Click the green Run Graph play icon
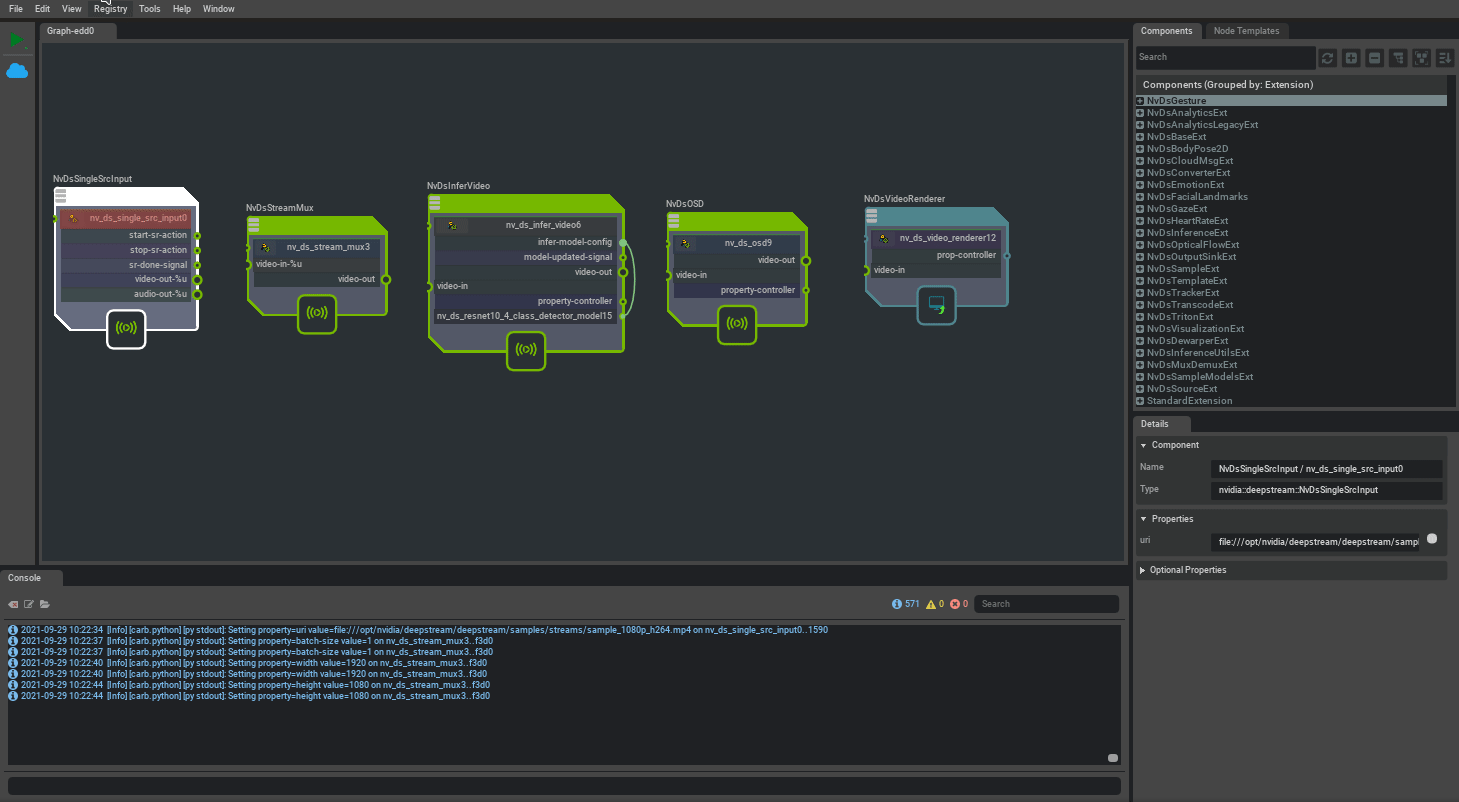This screenshot has width=1459, height=802. tap(16, 40)
